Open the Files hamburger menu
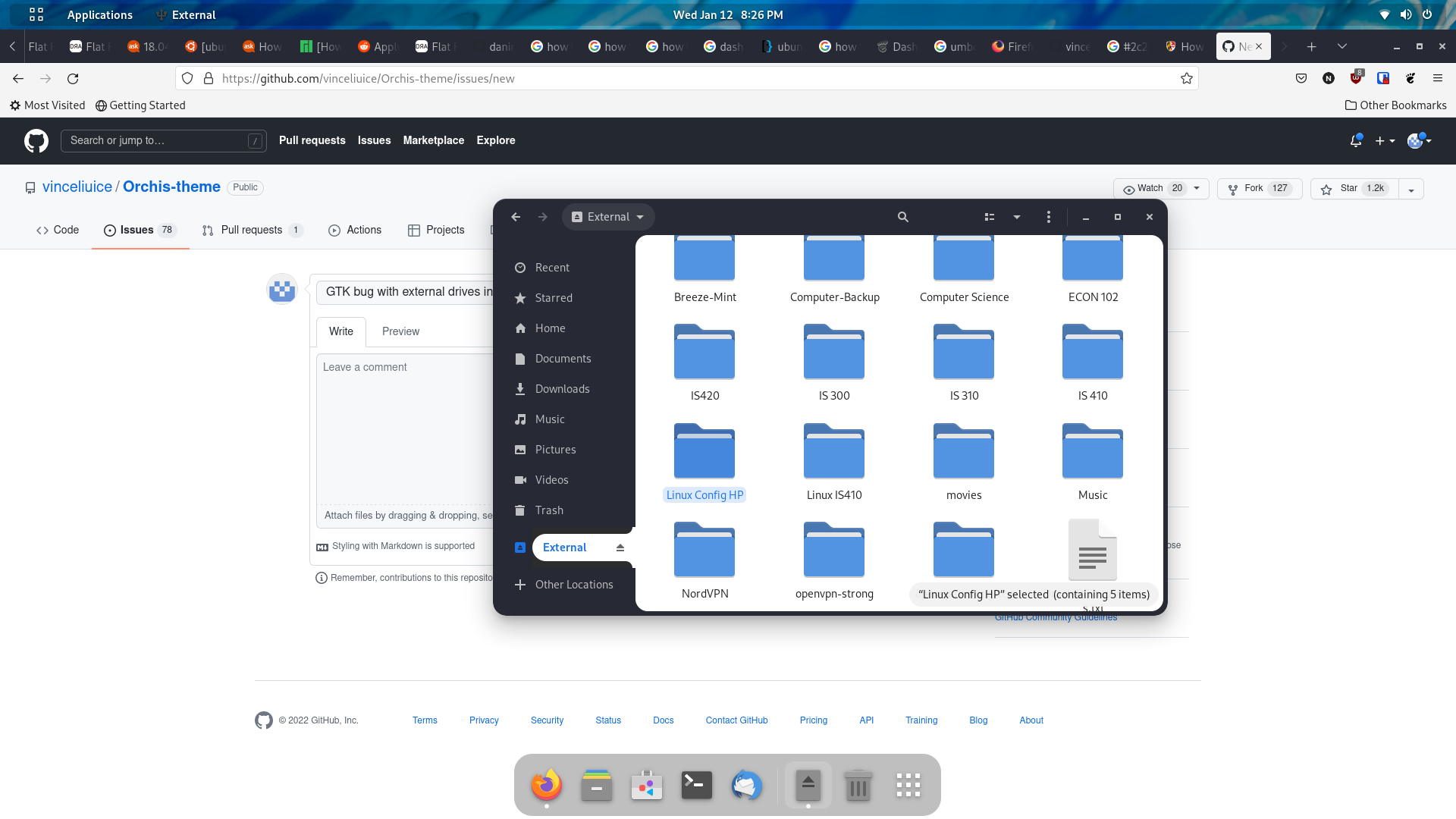Screen dimensions: 1456x819 pos(1048,217)
